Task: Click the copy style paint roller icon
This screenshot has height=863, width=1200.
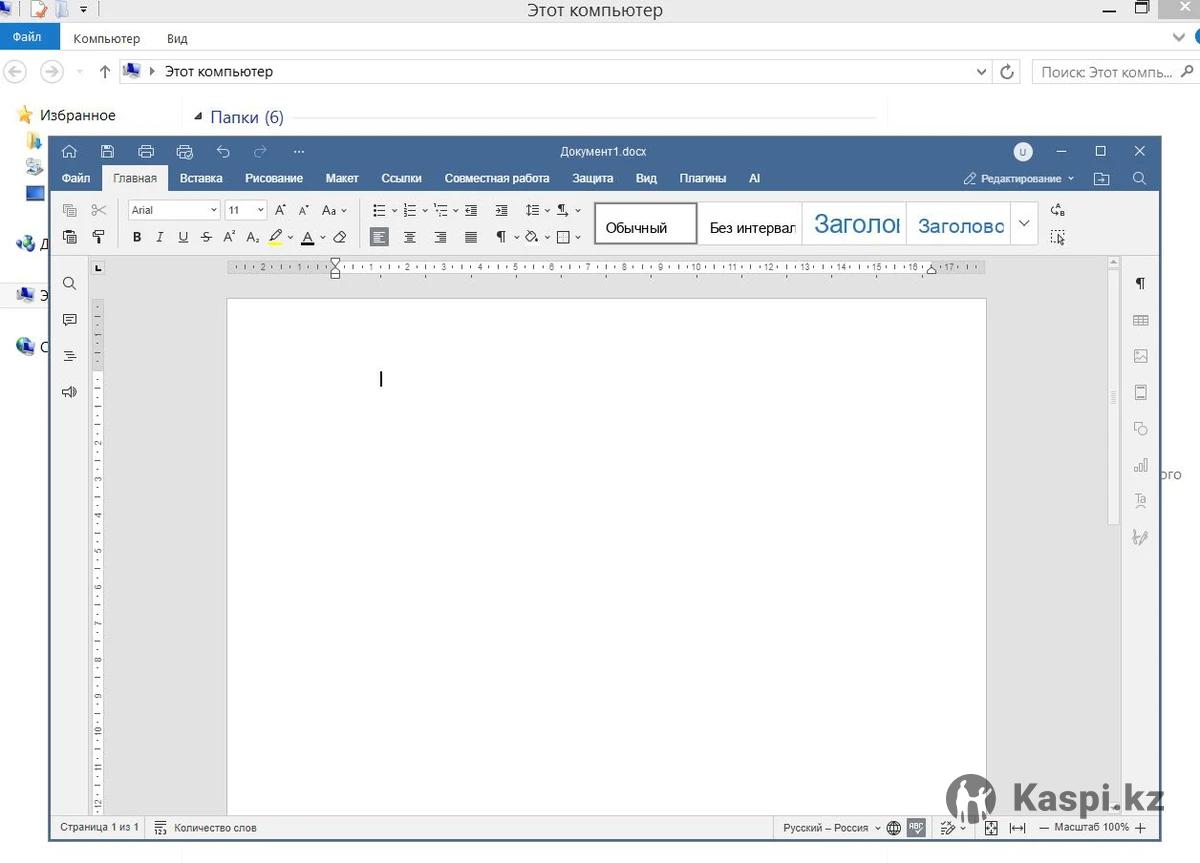Action: [98, 237]
